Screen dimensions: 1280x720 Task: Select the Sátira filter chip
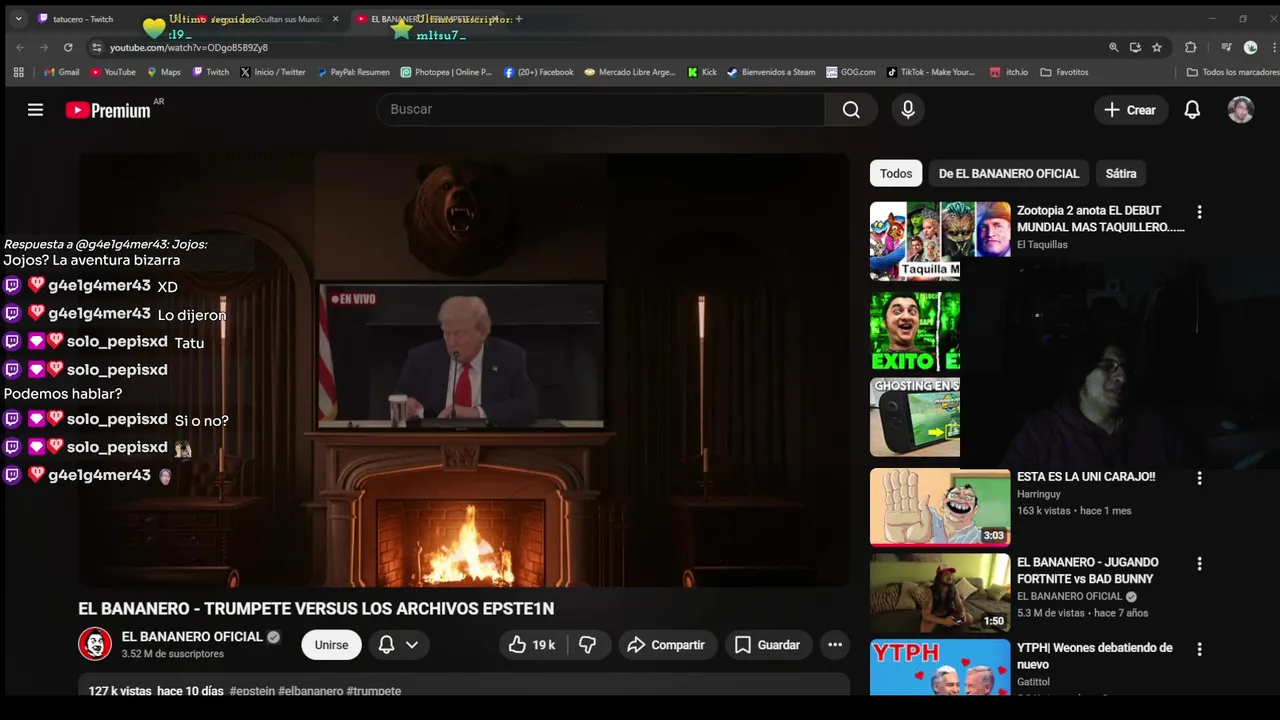[x=1121, y=173]
